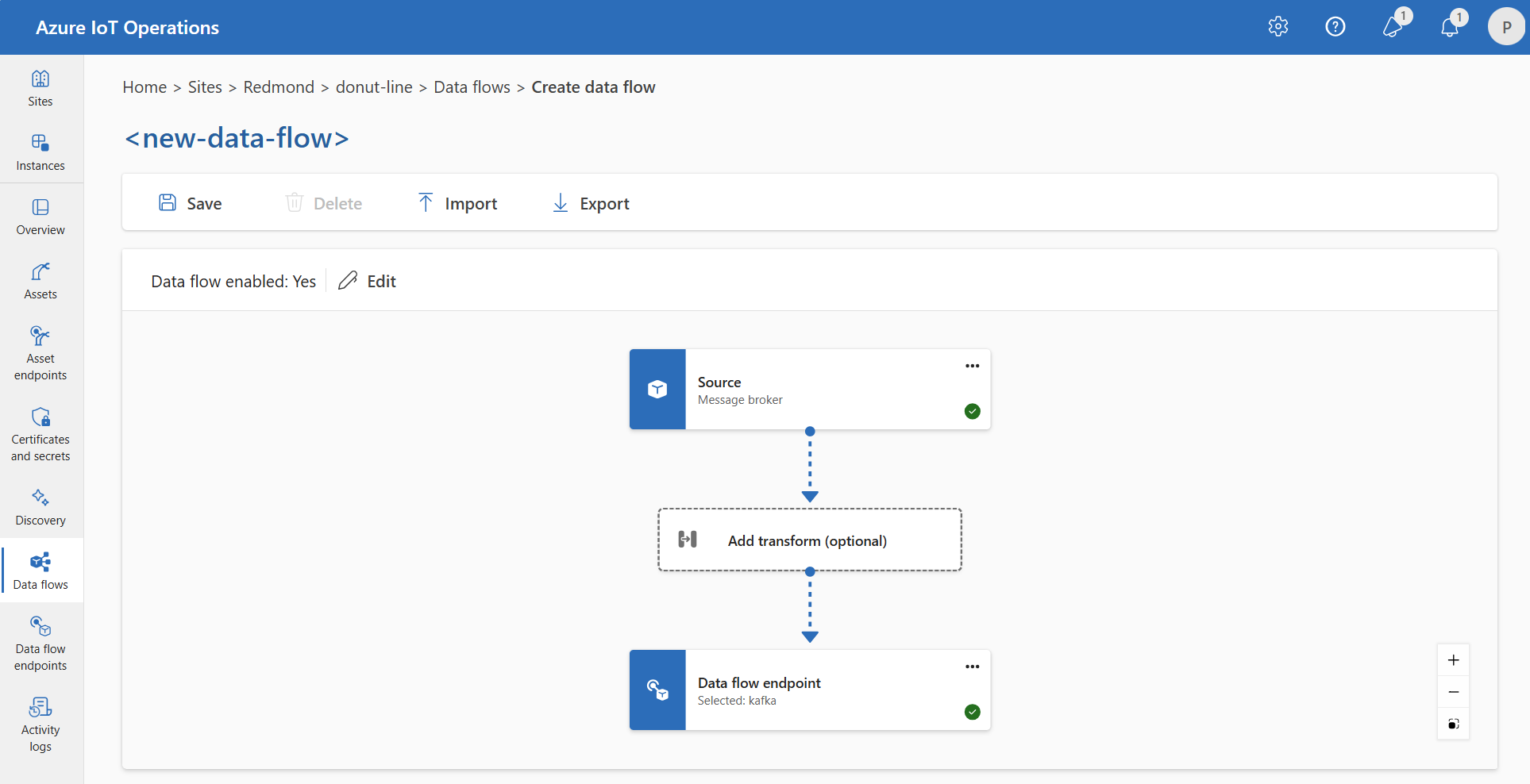
Task: Click Add transform (optional) node
Action: pyautogui.click(x=808, y=540)
